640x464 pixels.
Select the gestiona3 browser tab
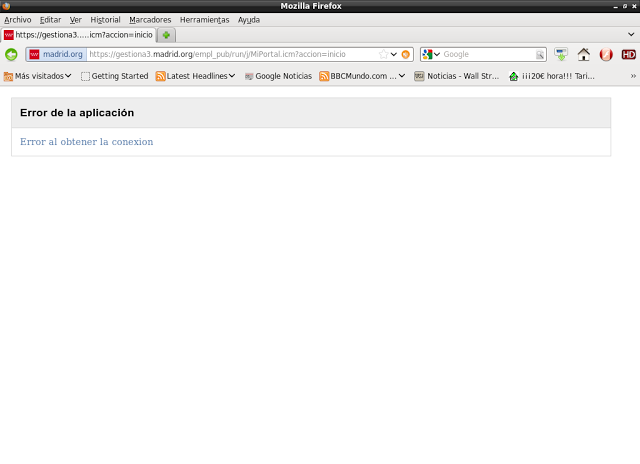point(78,34)
